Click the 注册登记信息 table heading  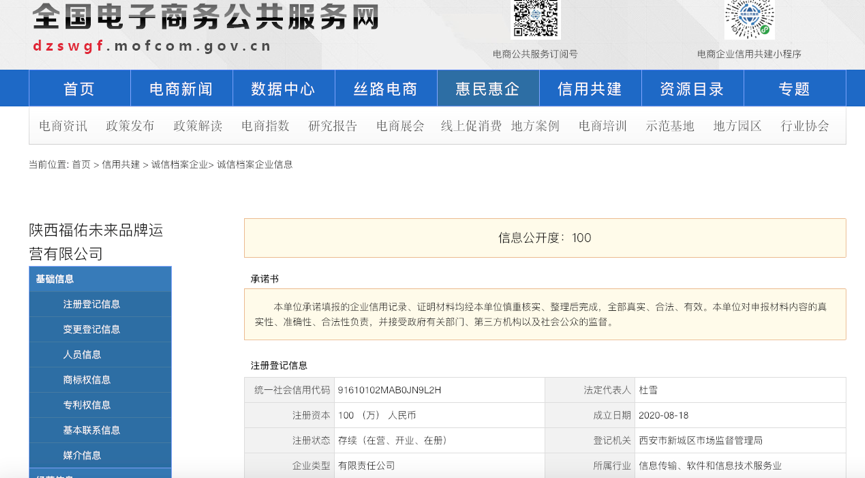[x=279, y=365]
